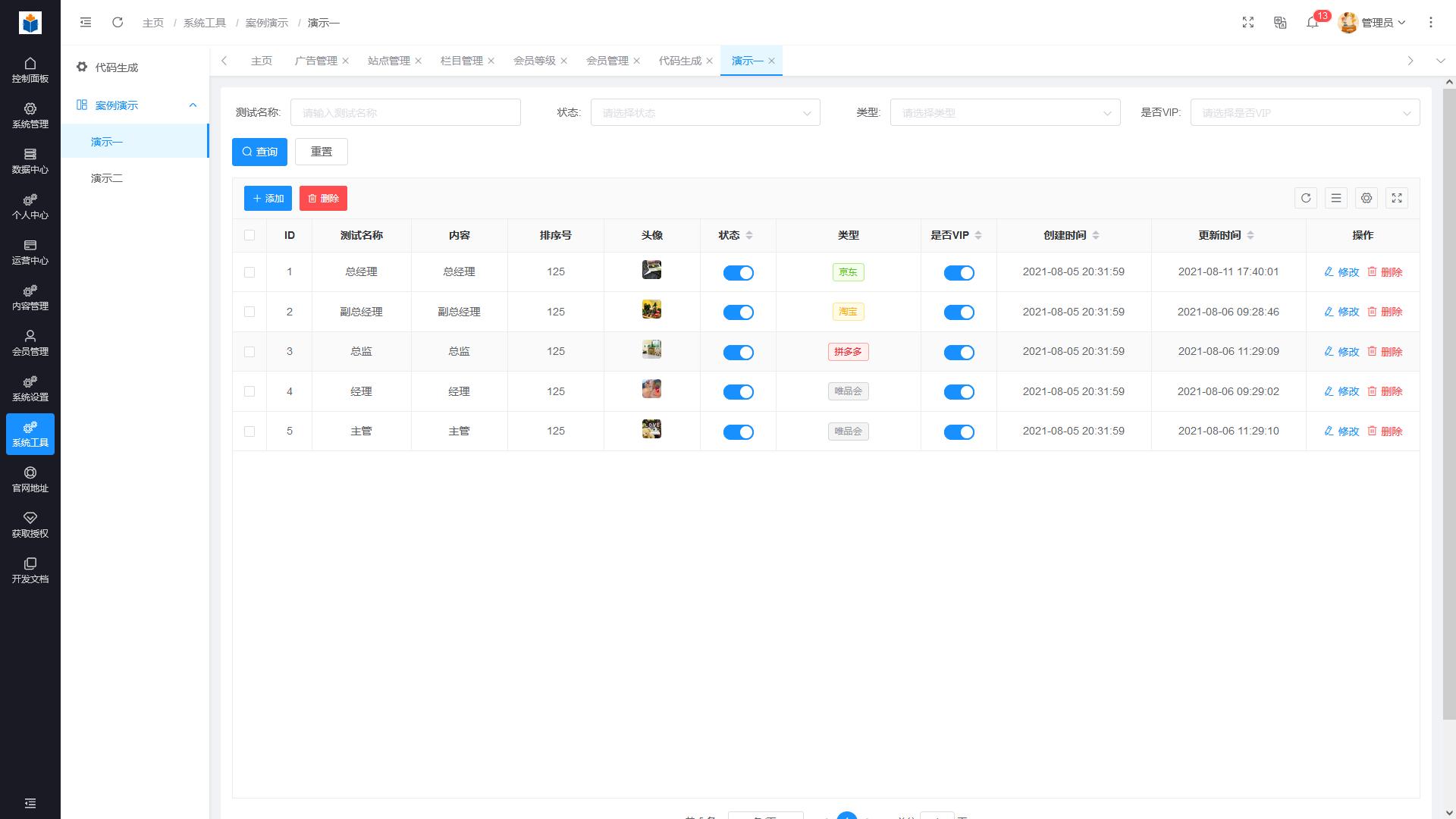Check the select-all checkbox in table header
Screen dimensions: 1456x819
coord(249,235)
